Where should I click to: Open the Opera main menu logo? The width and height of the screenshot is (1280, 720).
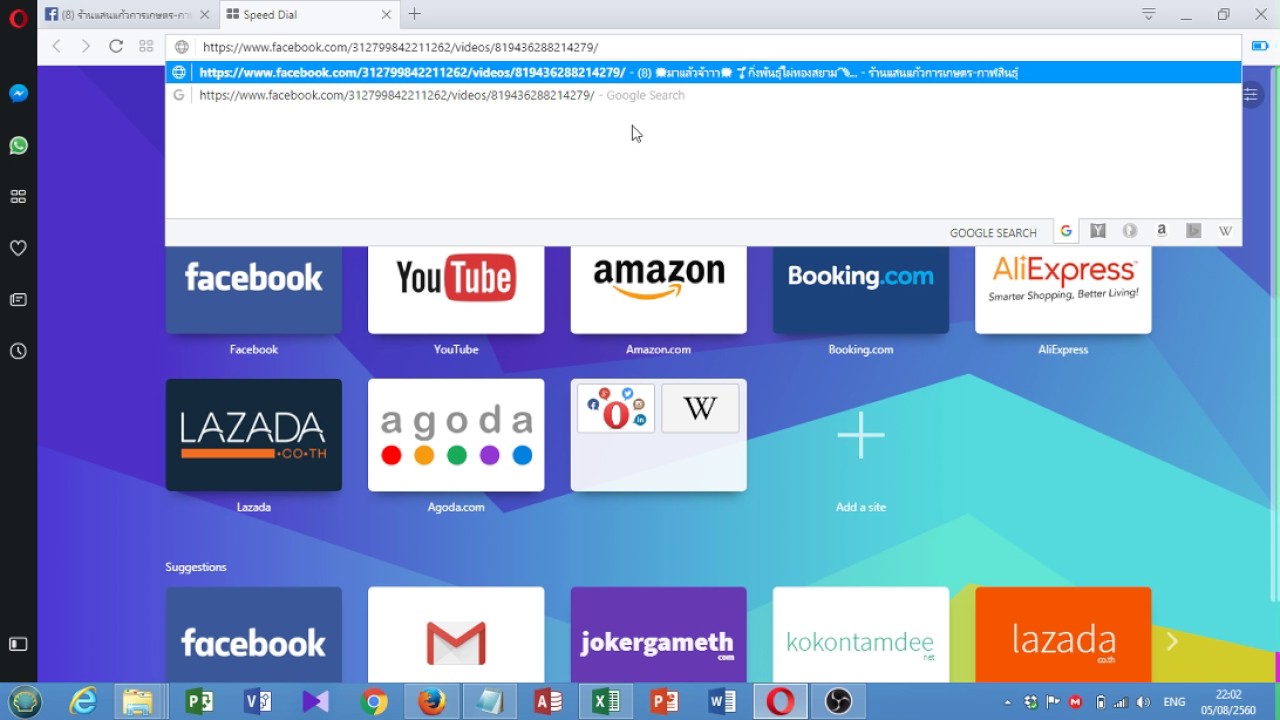pos(18,18)
